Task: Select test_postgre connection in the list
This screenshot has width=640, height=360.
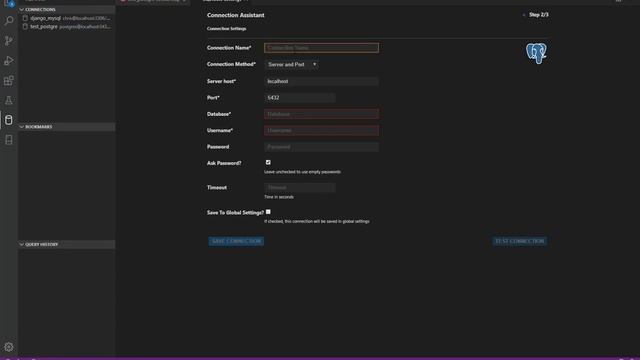Action: pyautogui.click(x=67, y=27)
